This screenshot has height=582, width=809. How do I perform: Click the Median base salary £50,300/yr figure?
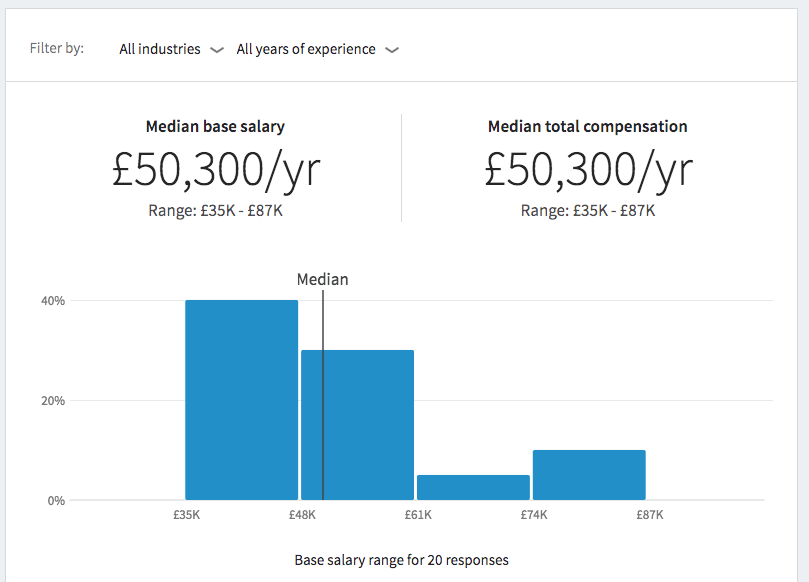216,170
